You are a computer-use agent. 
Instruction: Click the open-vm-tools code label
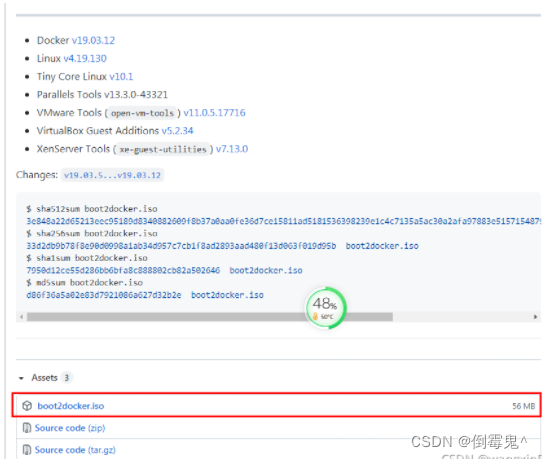pos(142,113)
